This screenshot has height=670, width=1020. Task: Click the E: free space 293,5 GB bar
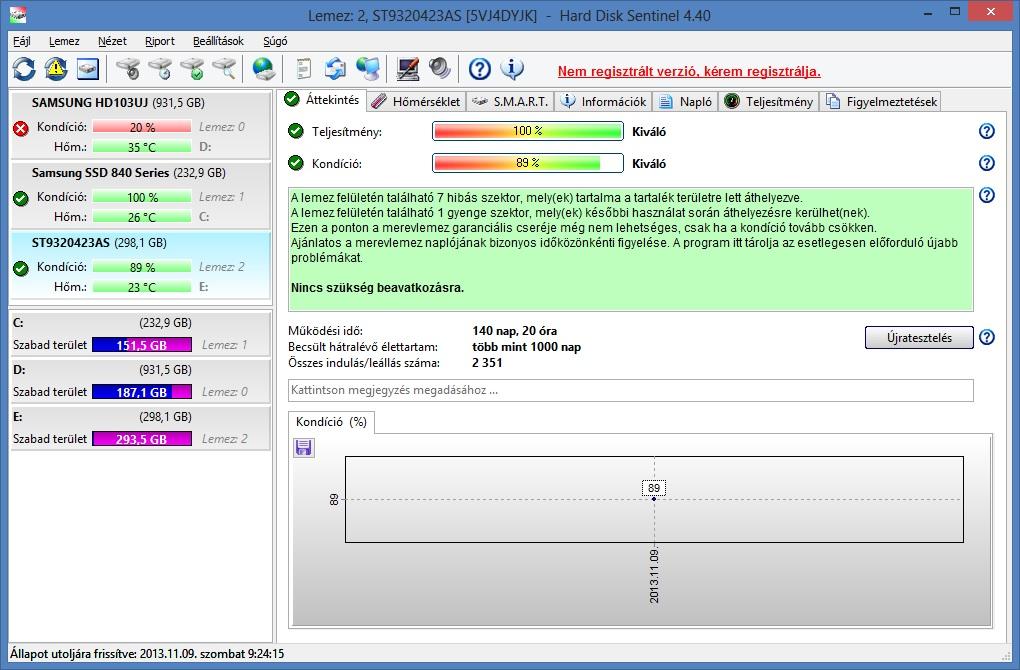tap(142, 438)
